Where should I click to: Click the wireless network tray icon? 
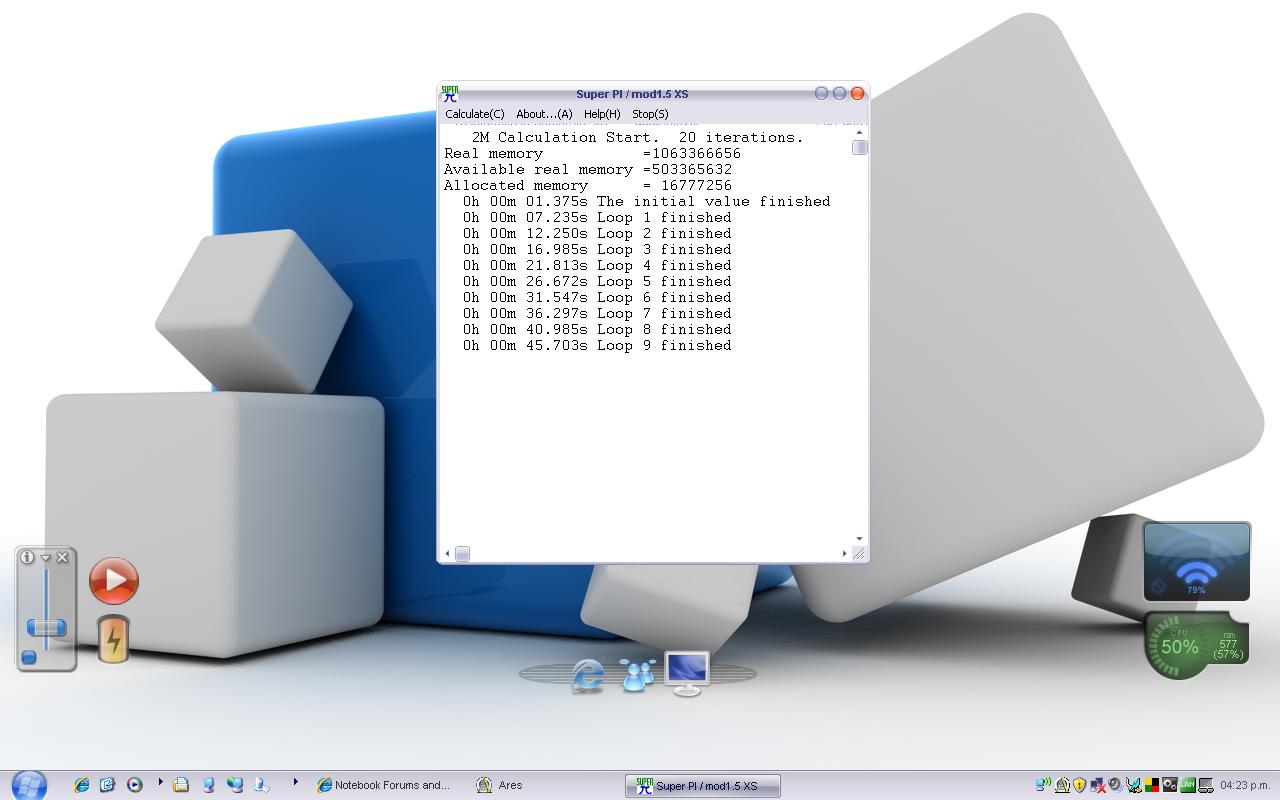point(1043,785)
